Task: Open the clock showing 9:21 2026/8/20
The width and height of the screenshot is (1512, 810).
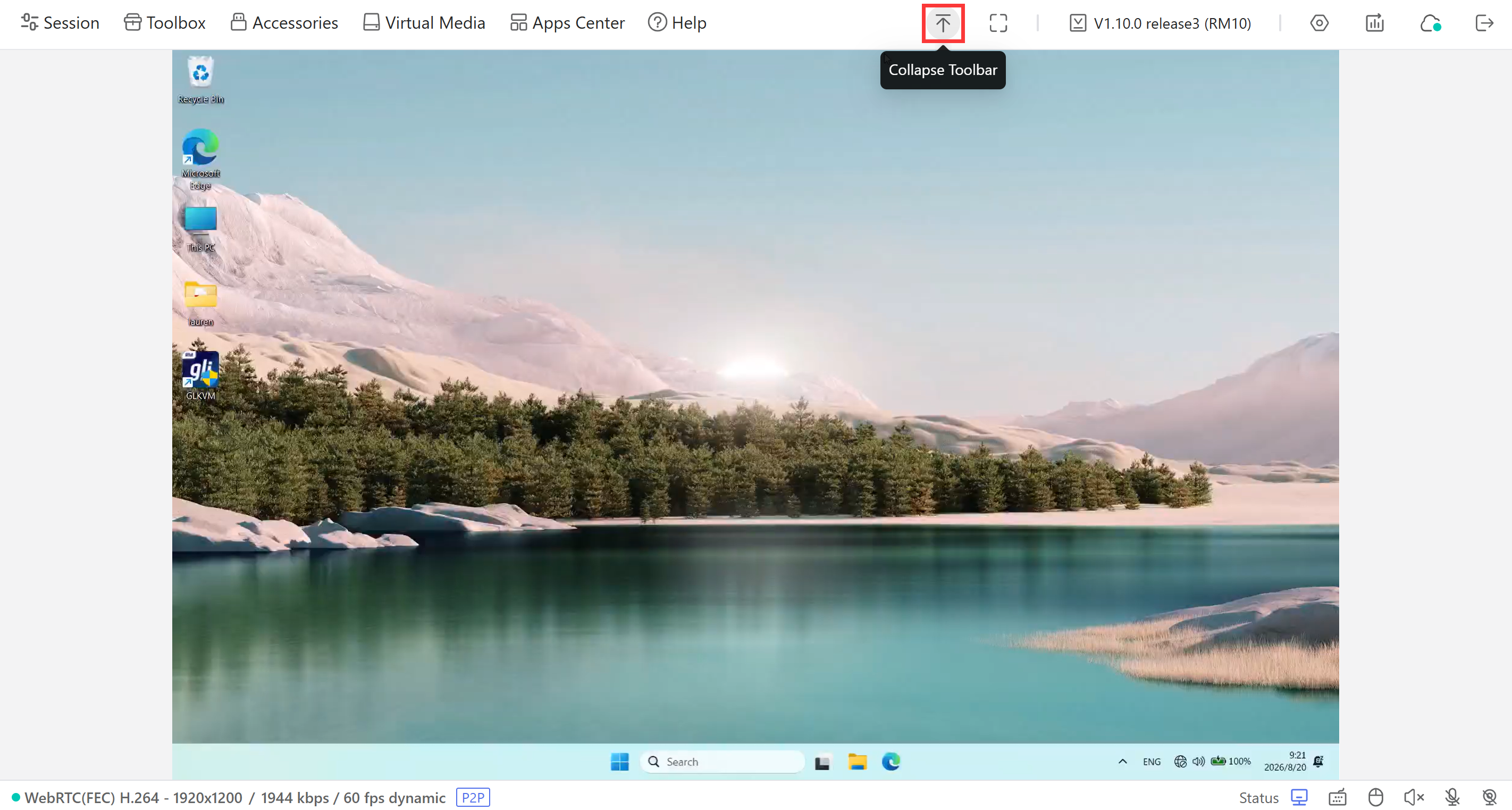Action: click(x=1284, y=761)
